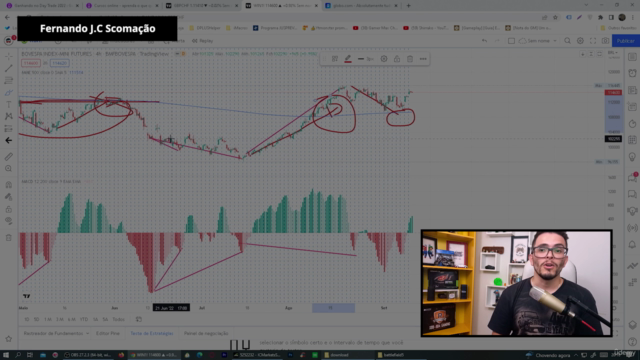Open the layout selection square icon
Viewport: 640px width, 360px height.
pos(511,41)
